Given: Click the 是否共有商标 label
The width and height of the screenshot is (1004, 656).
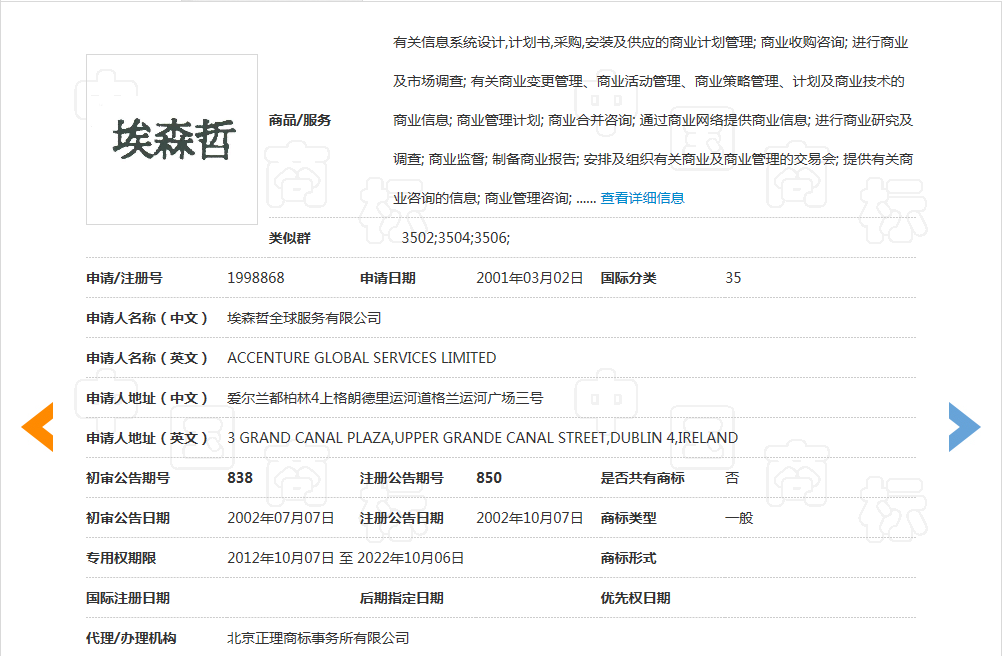Looking at the screenshot, I should (643, 478).
